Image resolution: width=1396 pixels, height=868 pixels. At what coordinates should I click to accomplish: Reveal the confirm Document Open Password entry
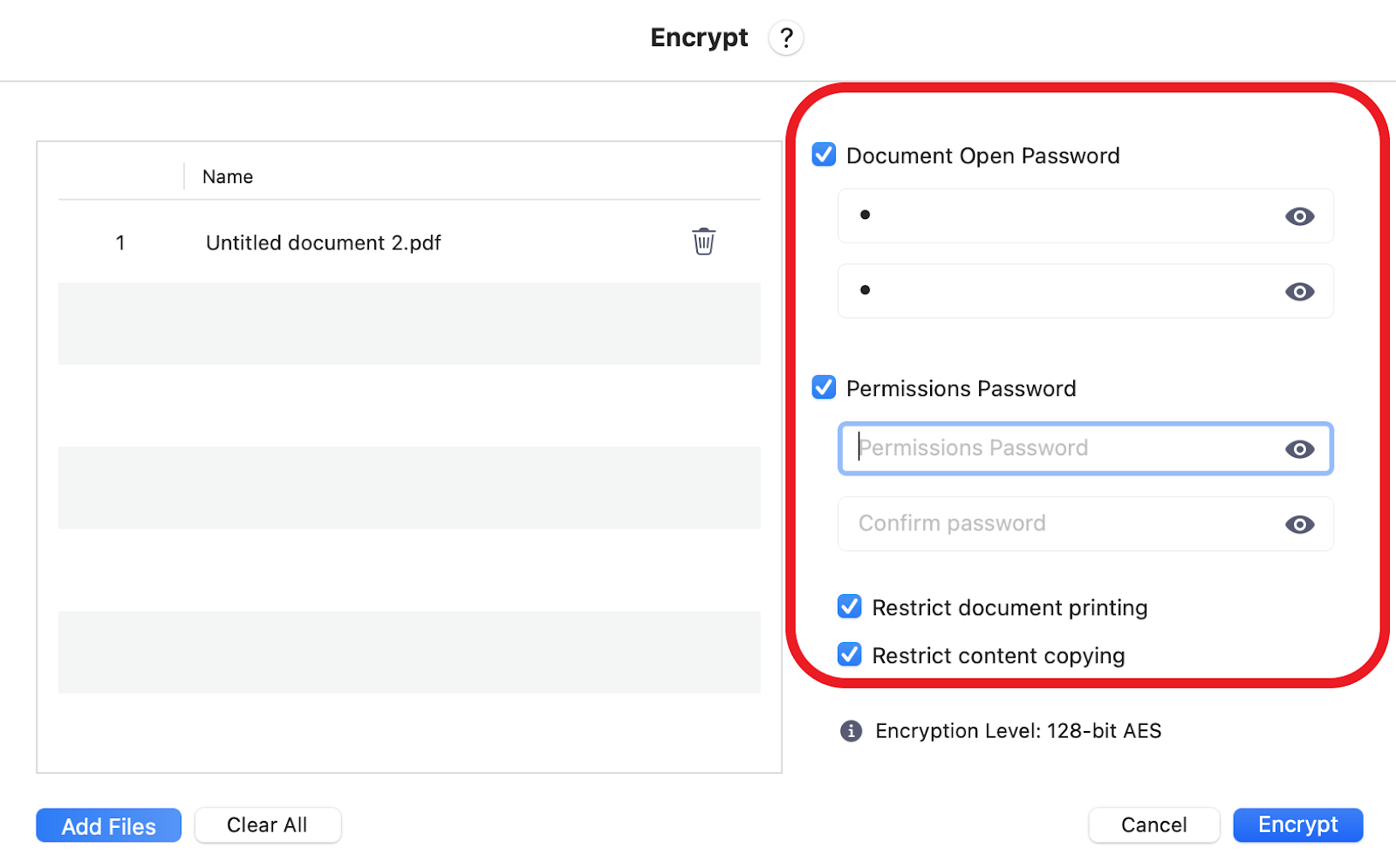coord(1299,291)
